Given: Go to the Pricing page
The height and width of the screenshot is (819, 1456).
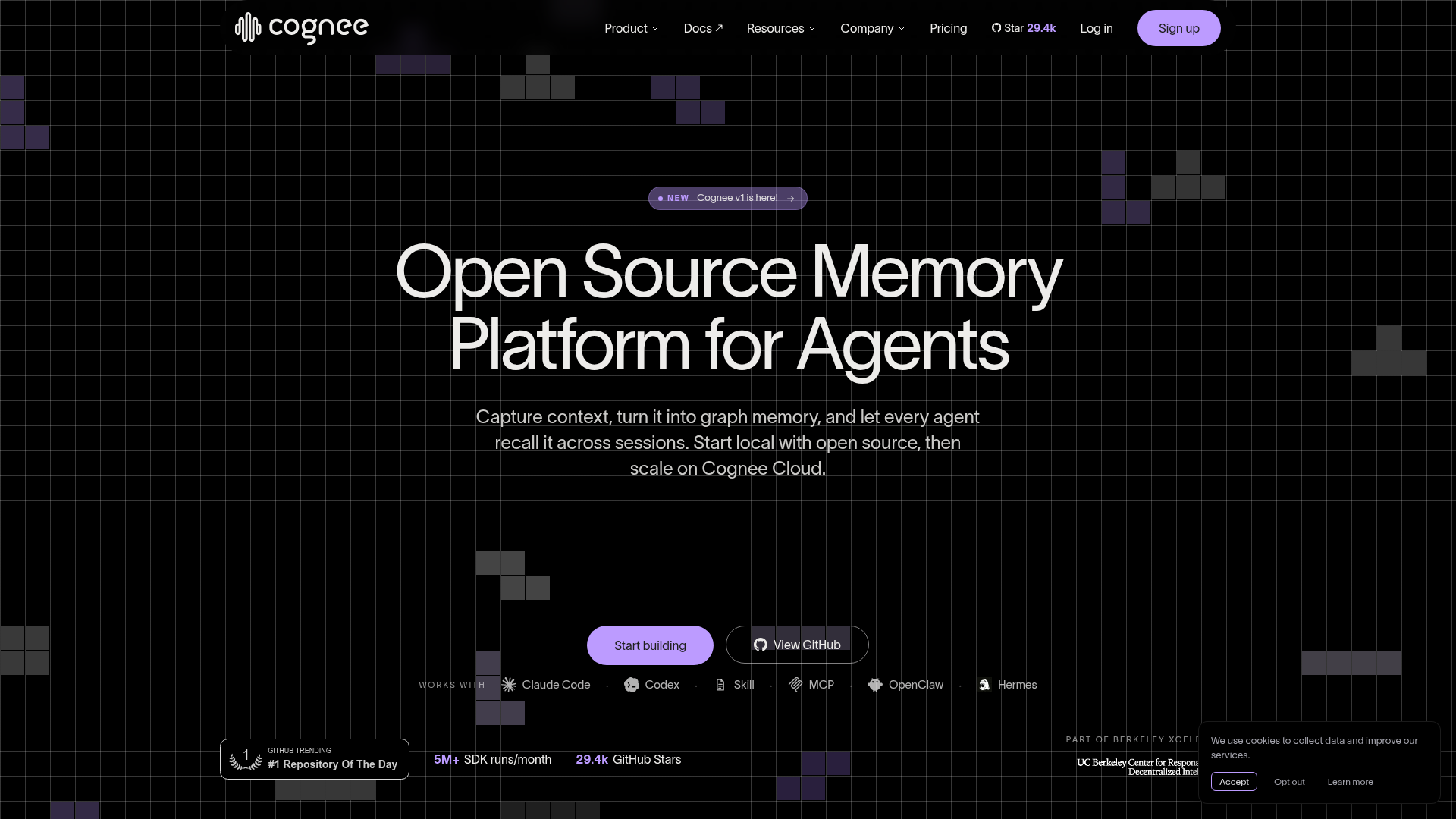Looking at the screenshot, I should coord(948,28).
